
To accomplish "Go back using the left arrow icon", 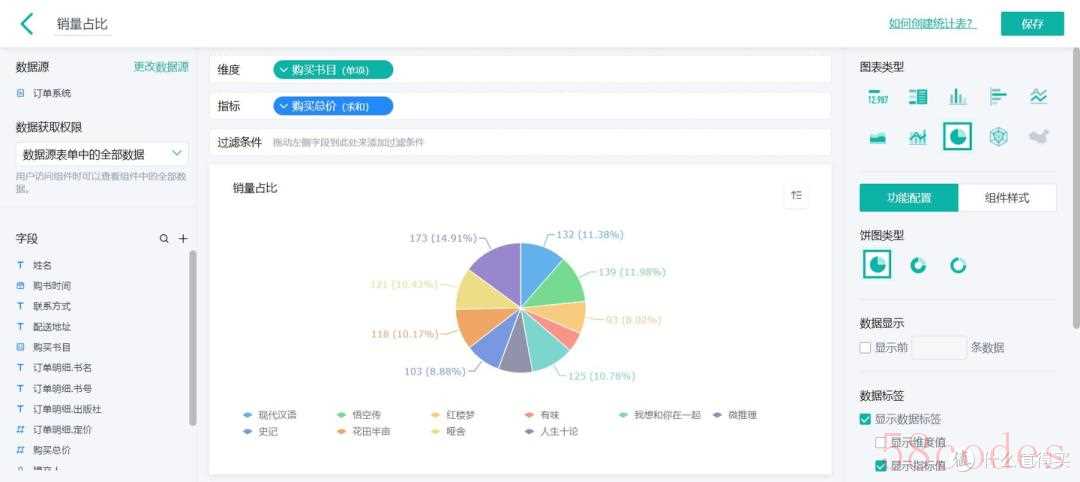I will [x=27, y=24].
